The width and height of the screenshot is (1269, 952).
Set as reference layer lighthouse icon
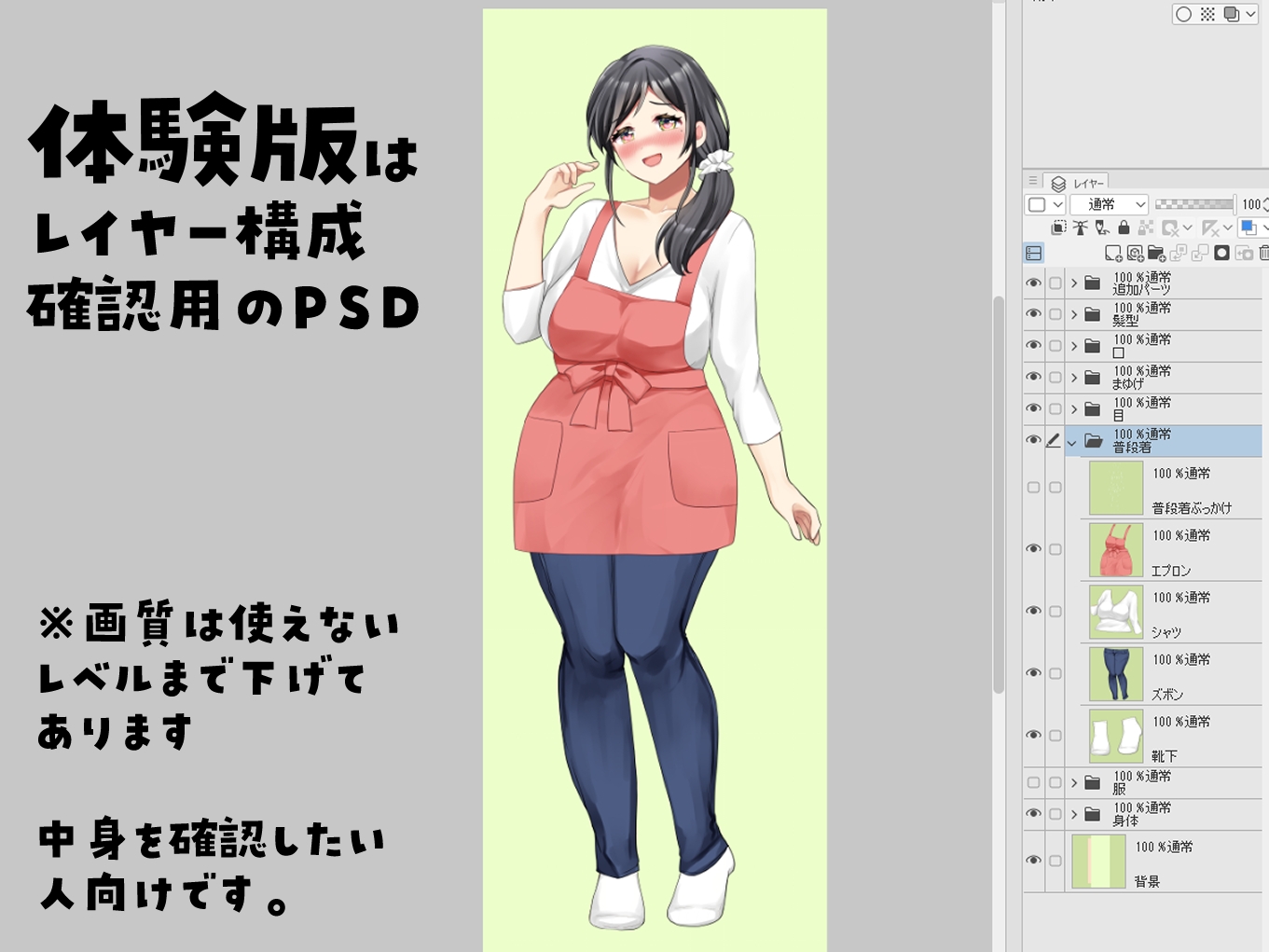[1081, 228]
